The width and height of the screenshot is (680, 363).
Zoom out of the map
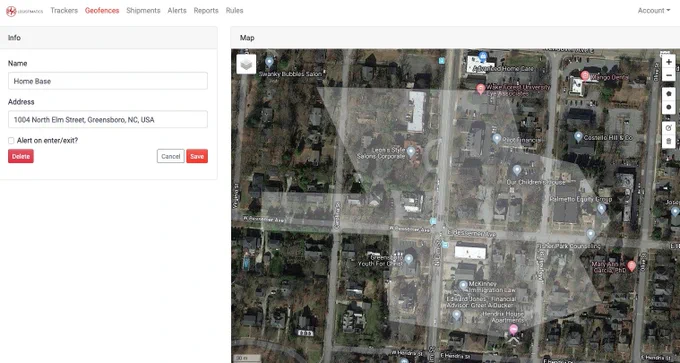tap(668, 75)
